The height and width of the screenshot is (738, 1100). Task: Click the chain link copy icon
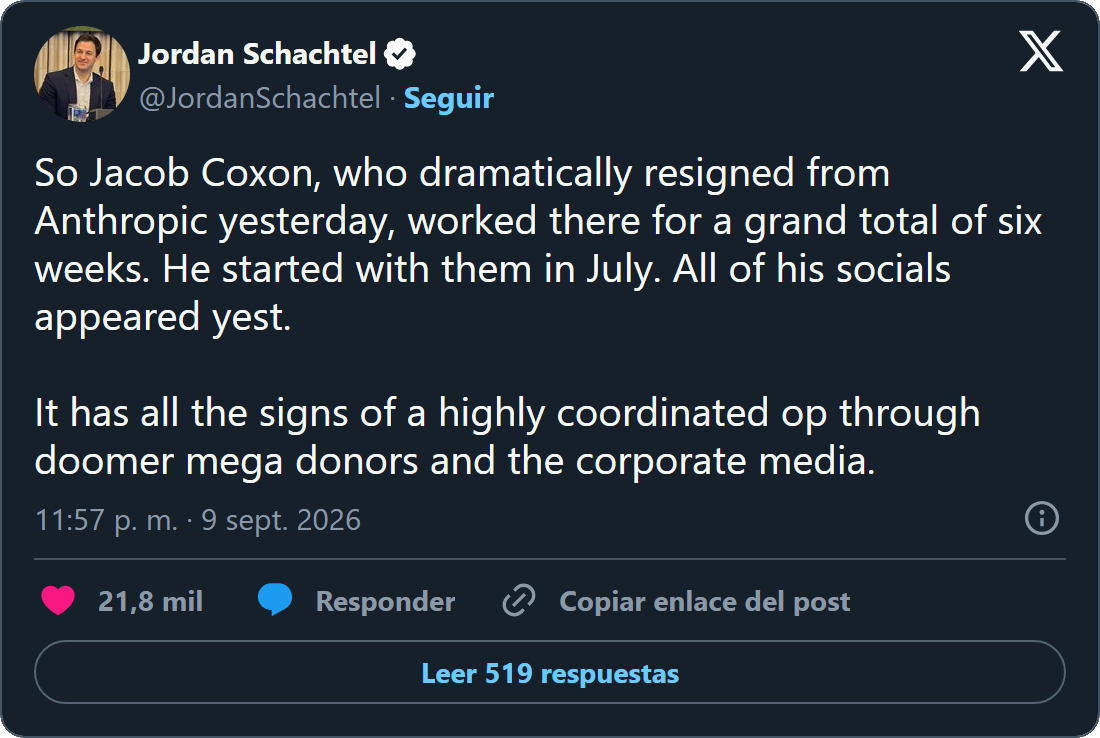tap(519, 601)
